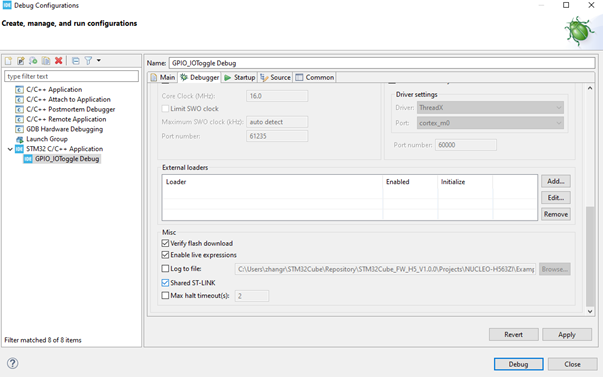The height and width of the screenshot is (377, 603).
Task: Click scrollbar down arrow in Debugger panel
Action: (590, 312)
